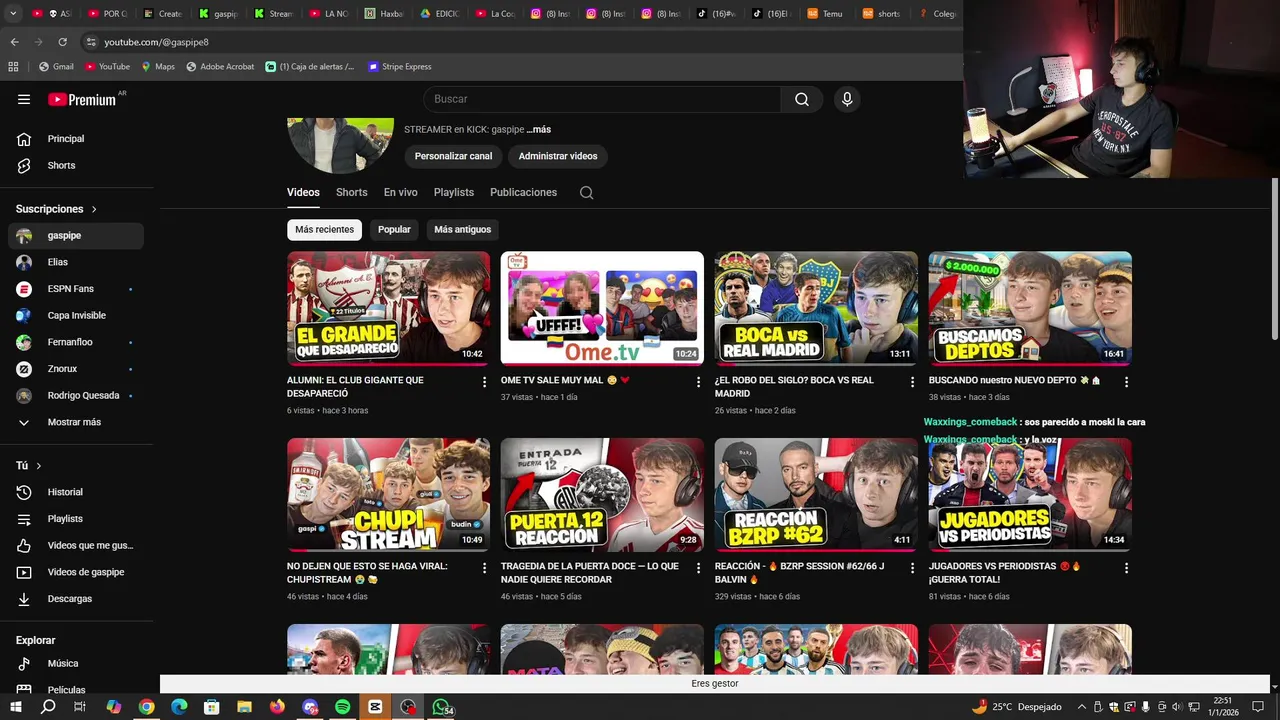Select the Popular filter chip
The image size is (1280, 720).
(x=394, y=230)
